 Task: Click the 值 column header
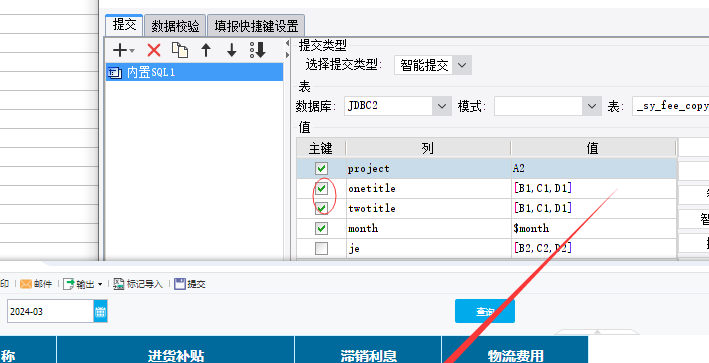coord(593,148)
